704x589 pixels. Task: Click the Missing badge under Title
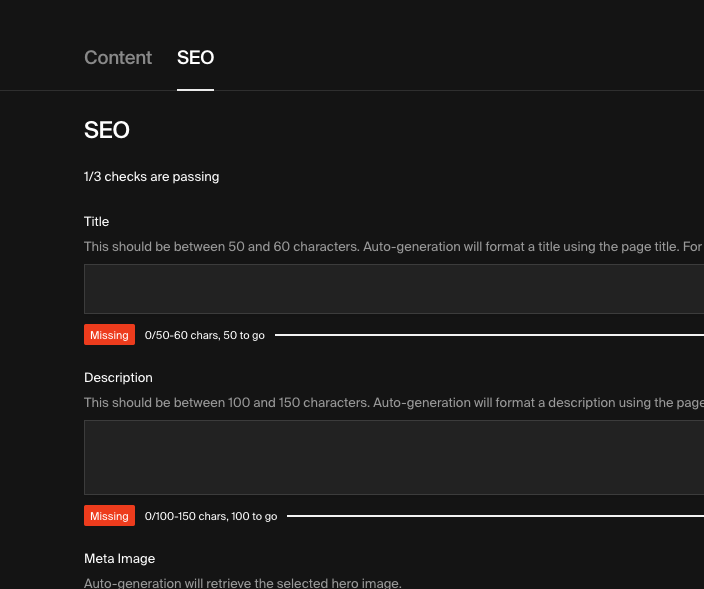[109, 335]
